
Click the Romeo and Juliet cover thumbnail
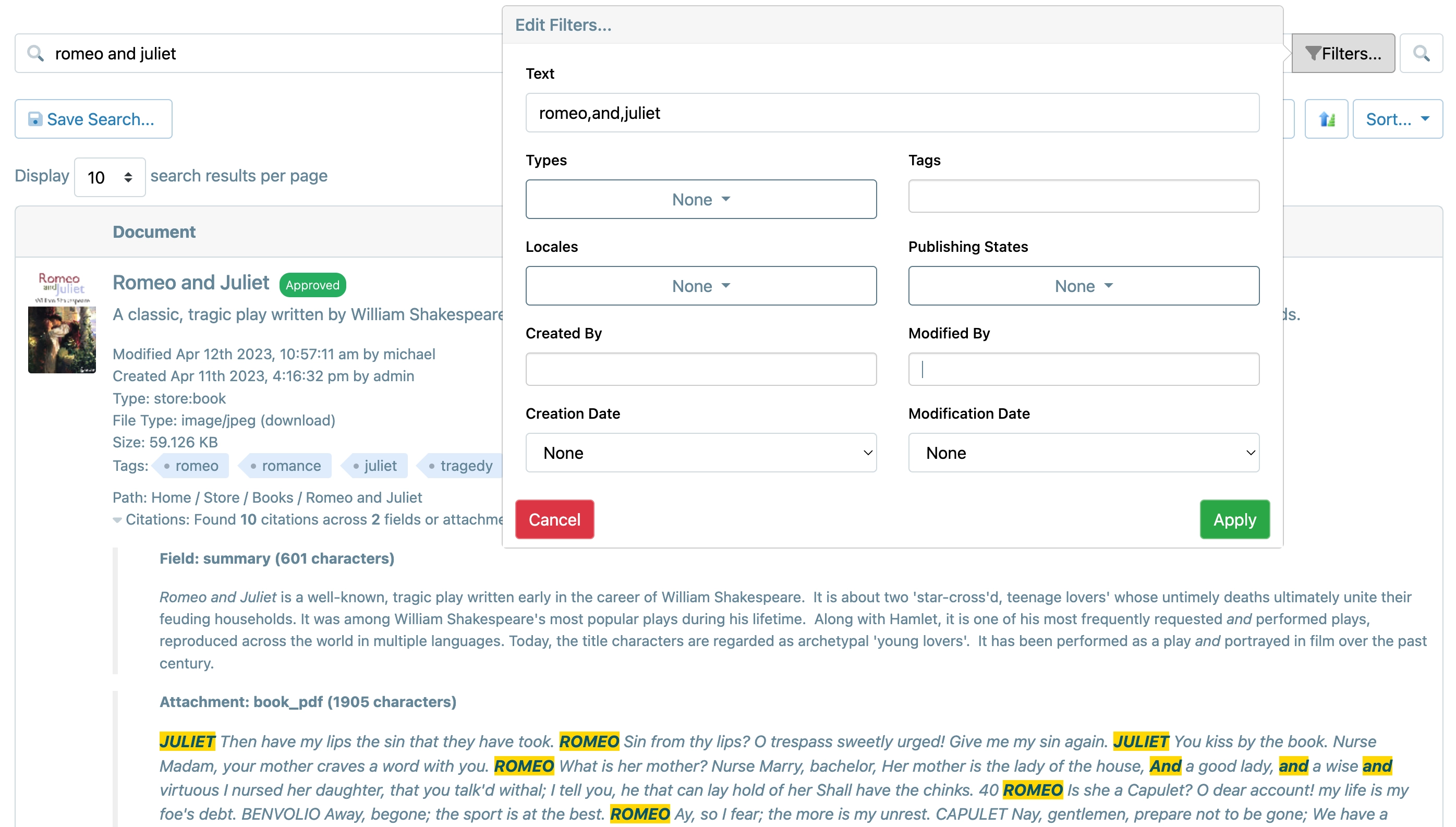click(x=62, y=322)
